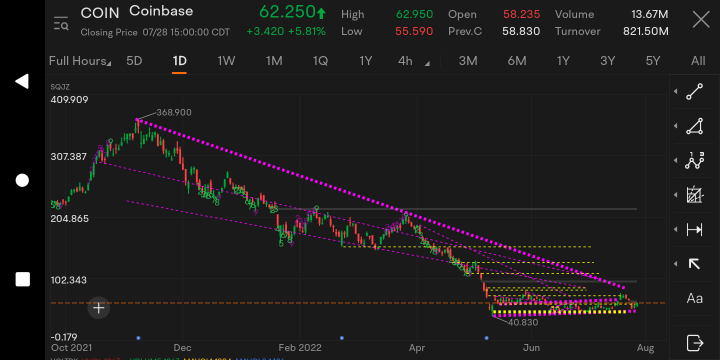720x360 pixels.
Task: Select the wave pattern drawing tool
Action: (694, 161)
